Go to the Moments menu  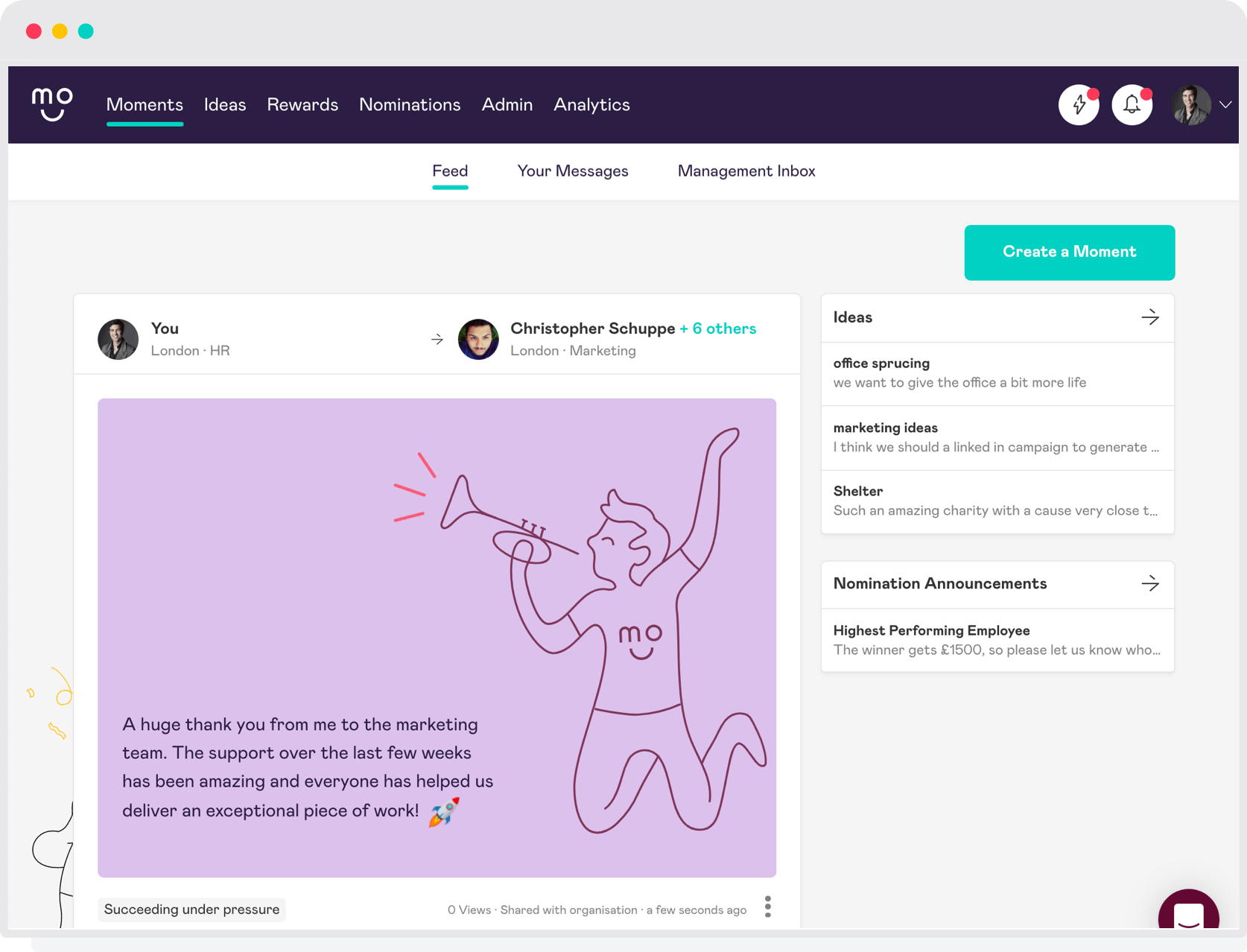145,105
